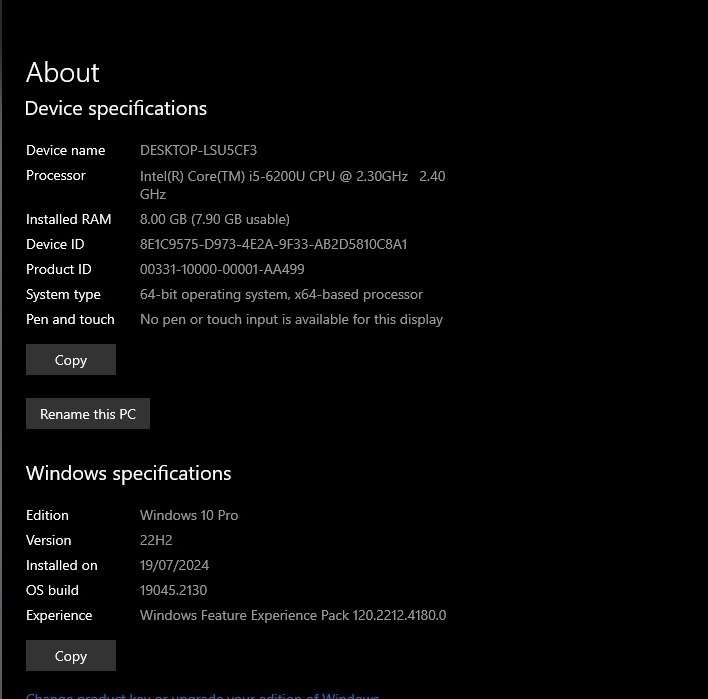Select the Edition label
This screenshot has width=708, height=699.
47,515
